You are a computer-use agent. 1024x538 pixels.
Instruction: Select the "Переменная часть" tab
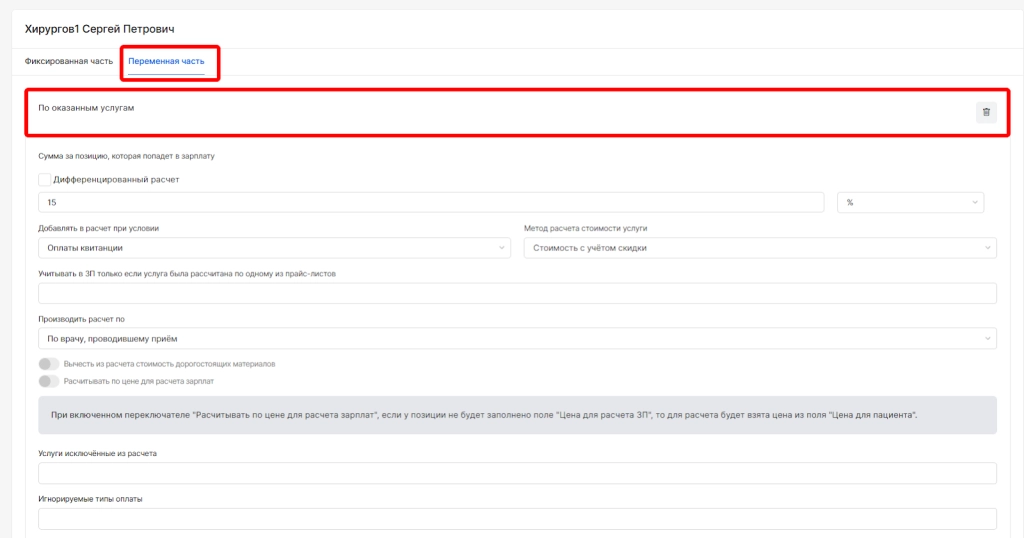(166, 61)
